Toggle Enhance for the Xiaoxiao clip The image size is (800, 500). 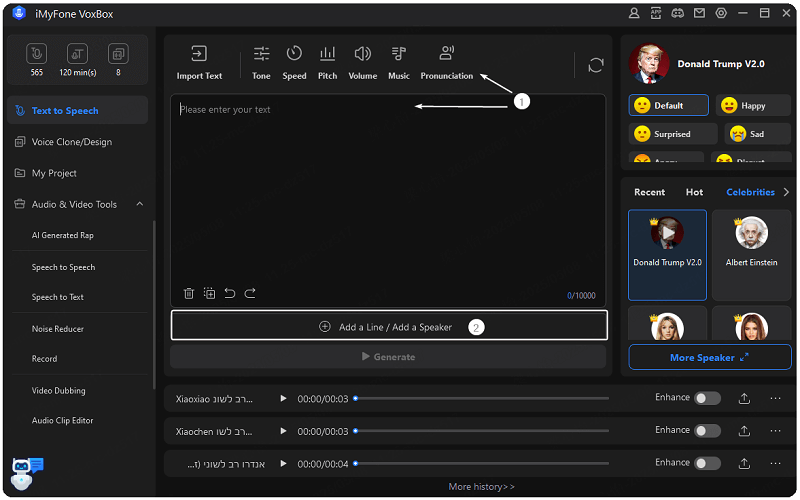click(708, 398)
